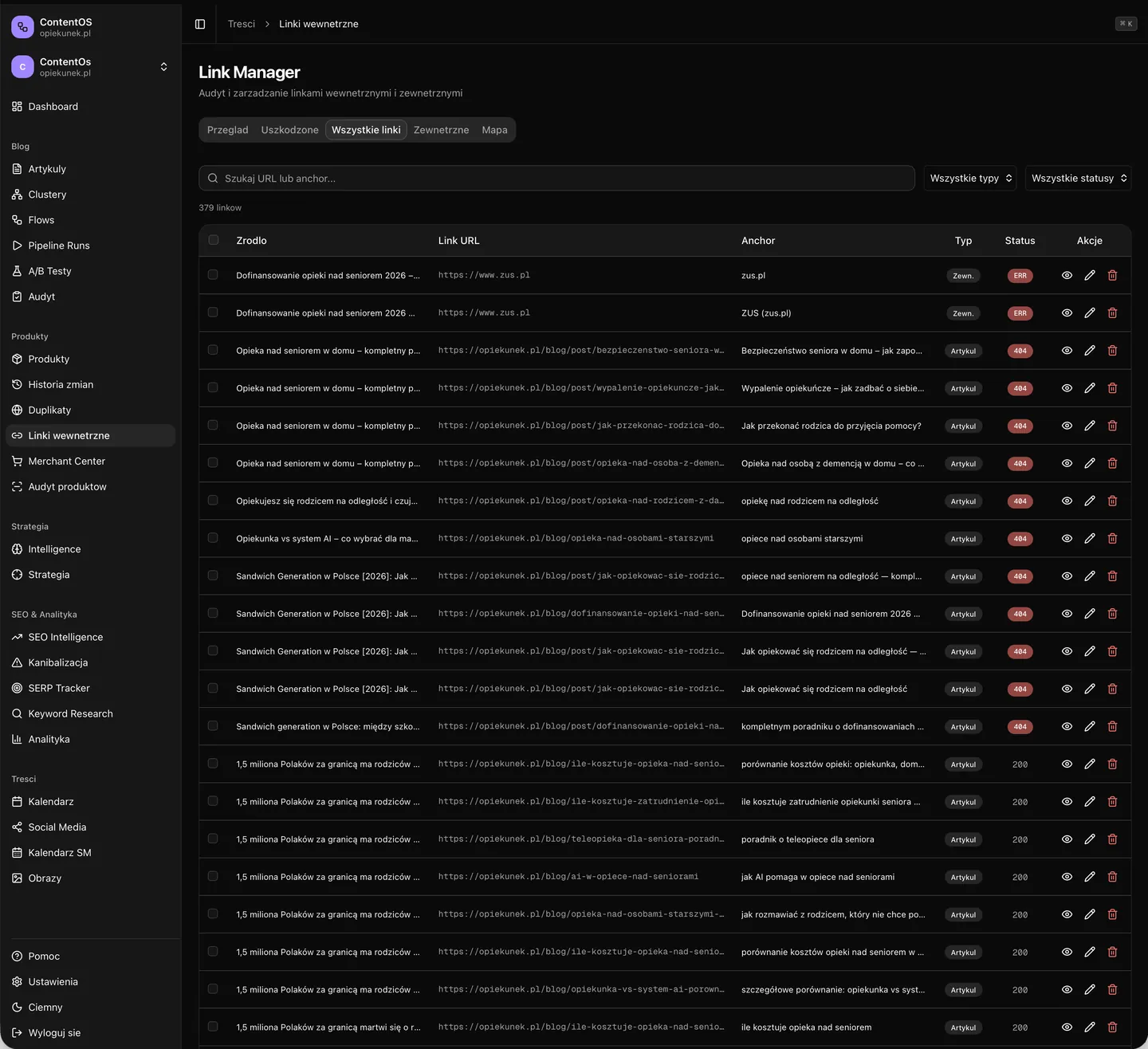Delete the ZUS (zus.pl) link row

(1112, 312)
